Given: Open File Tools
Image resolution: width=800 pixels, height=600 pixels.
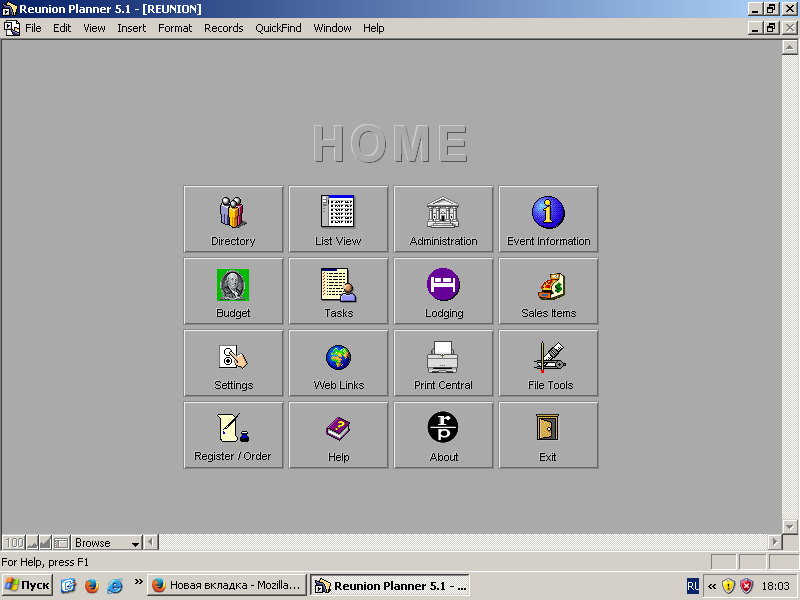Looking at the screenshot, I should click(x=548, y=363).
